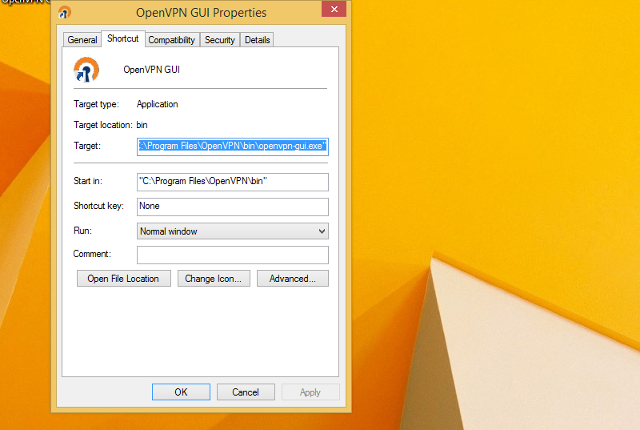640x430 pixels.
Task: Click the "Comment:" label
Action: coord(92,254)
